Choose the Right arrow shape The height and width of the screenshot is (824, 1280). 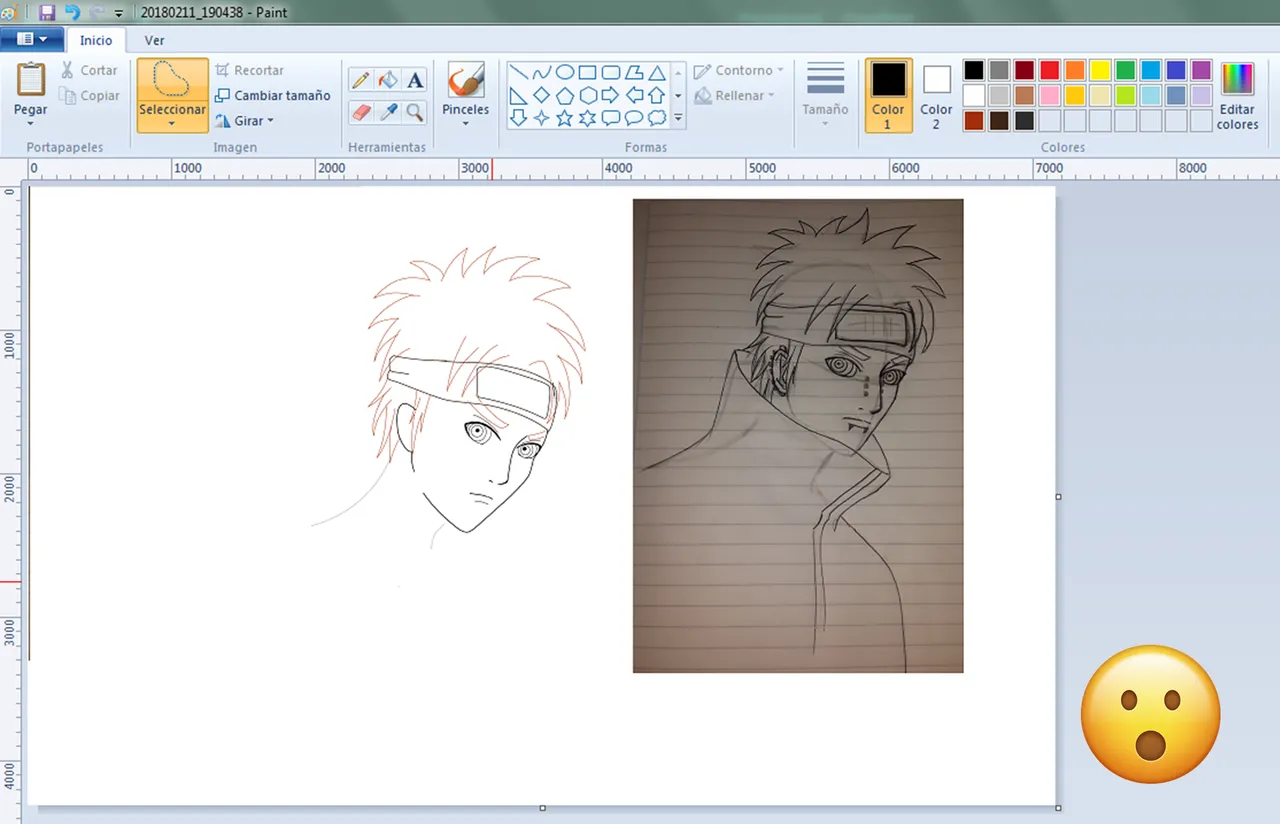click(610, 95)
